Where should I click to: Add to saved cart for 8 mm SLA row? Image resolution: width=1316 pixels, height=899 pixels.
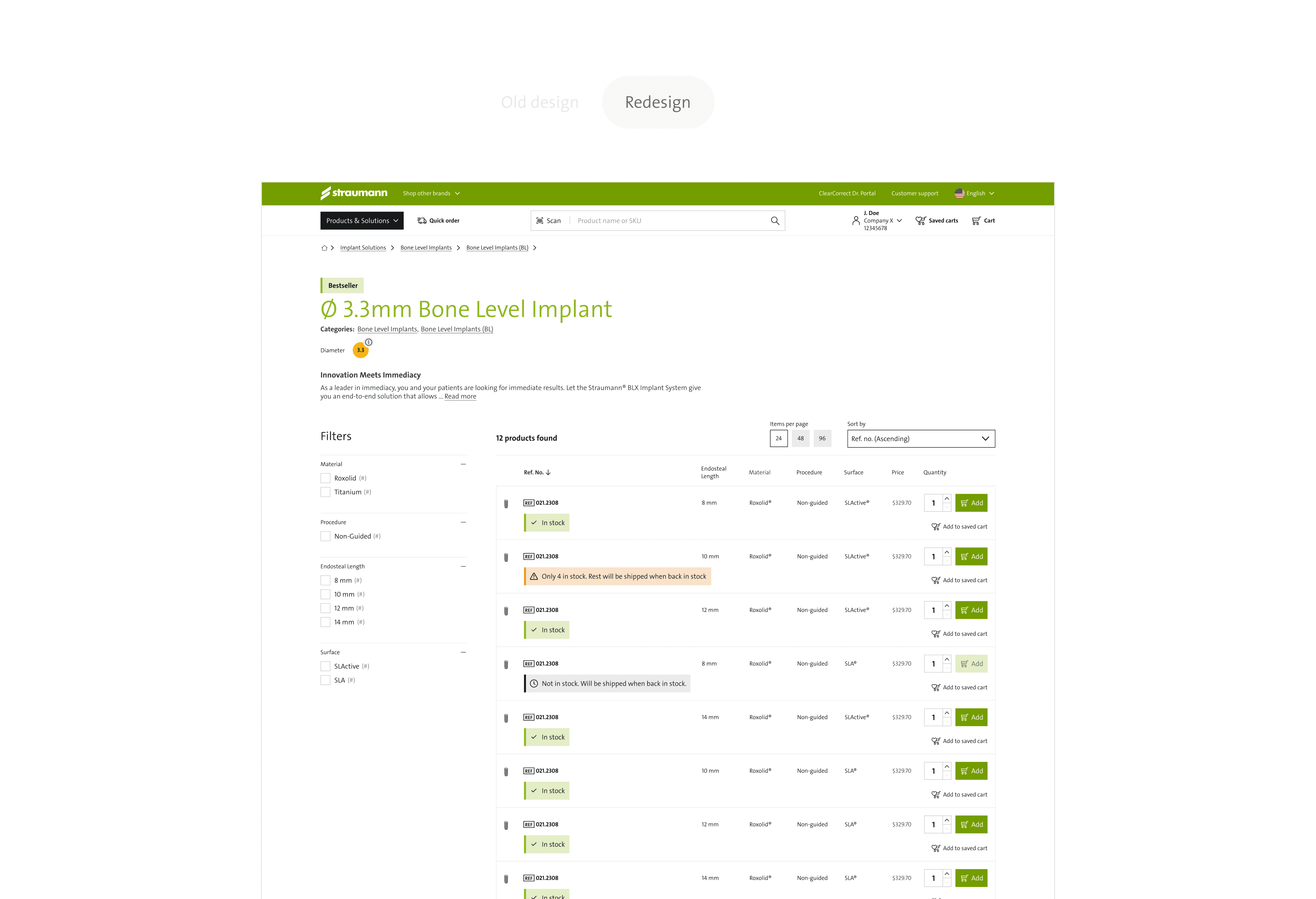tap(959, 687)
